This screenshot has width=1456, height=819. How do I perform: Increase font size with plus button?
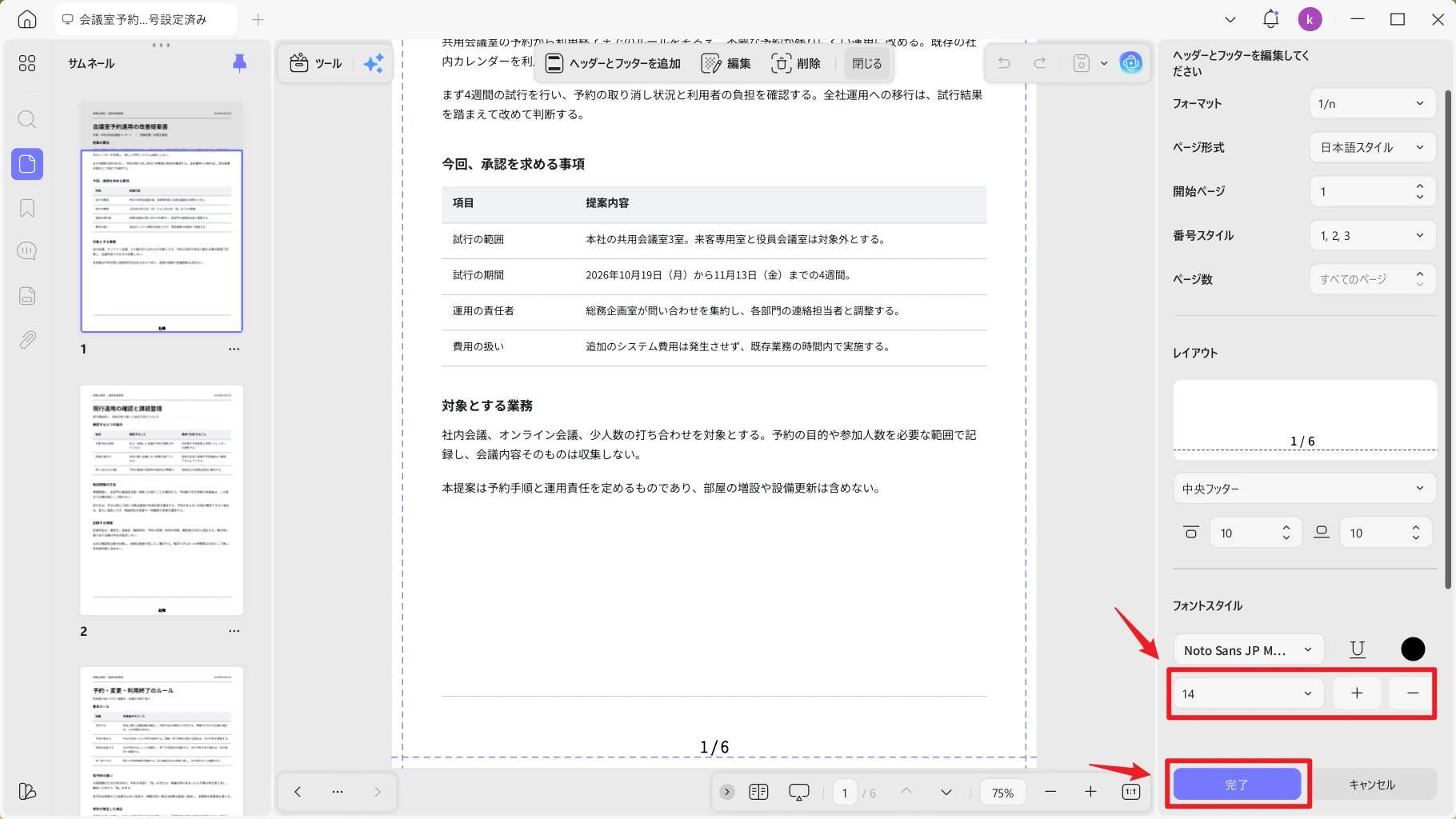[1357, 693]
